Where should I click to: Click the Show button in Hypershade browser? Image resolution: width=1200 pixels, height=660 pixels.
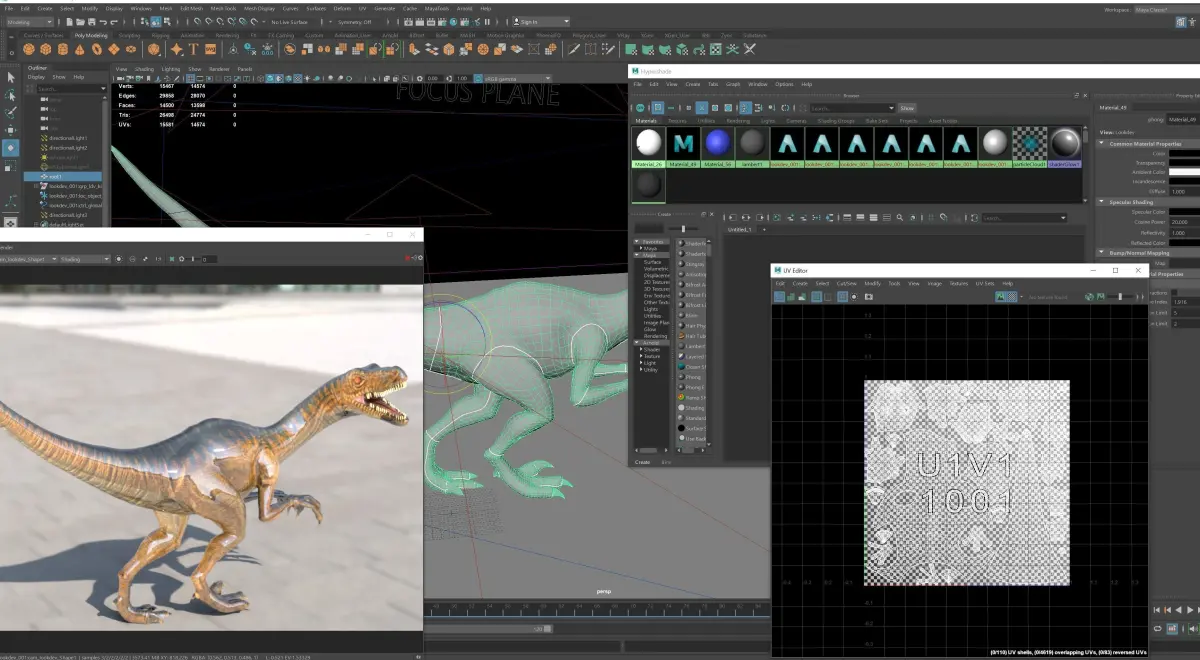point(907,107)
